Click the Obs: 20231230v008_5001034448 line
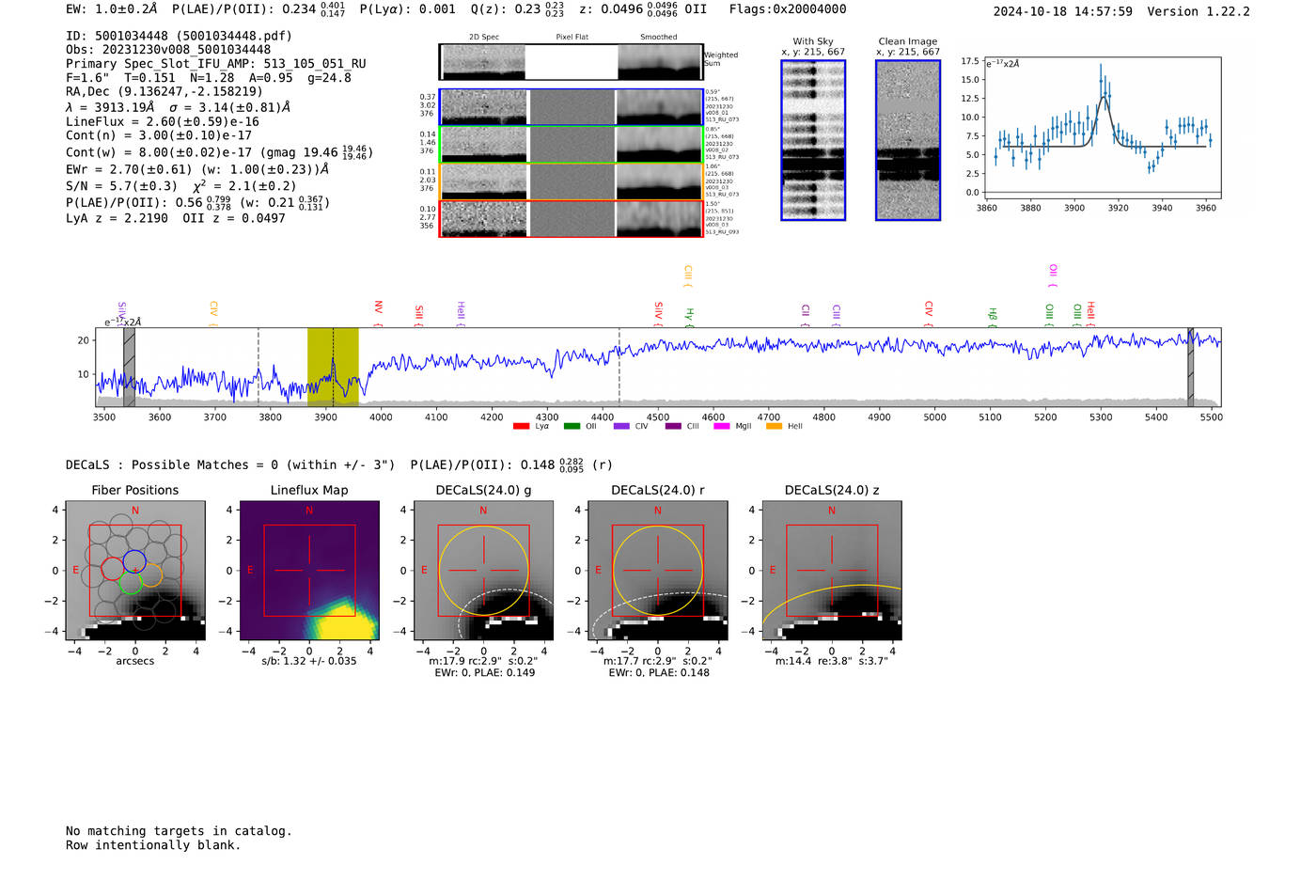 tap(168, 50)
